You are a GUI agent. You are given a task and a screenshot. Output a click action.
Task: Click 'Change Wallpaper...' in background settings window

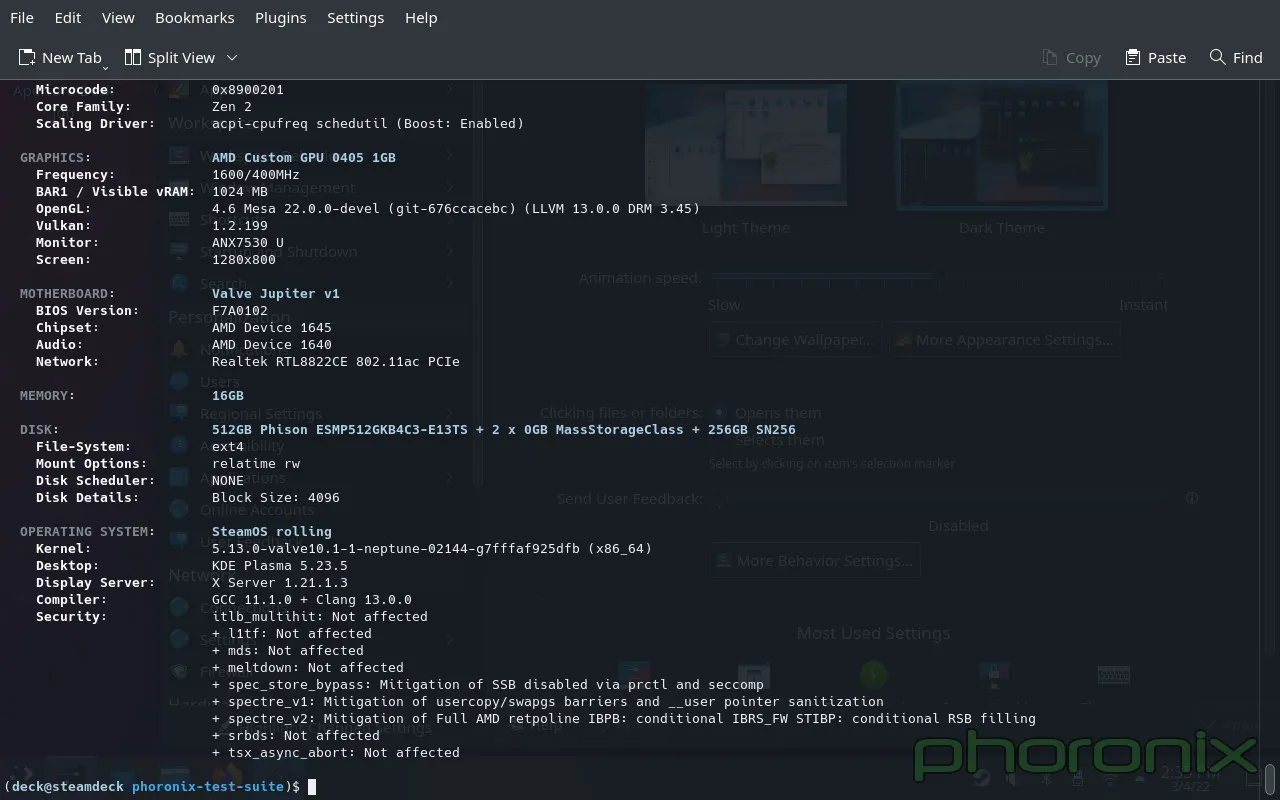[796, 340]
